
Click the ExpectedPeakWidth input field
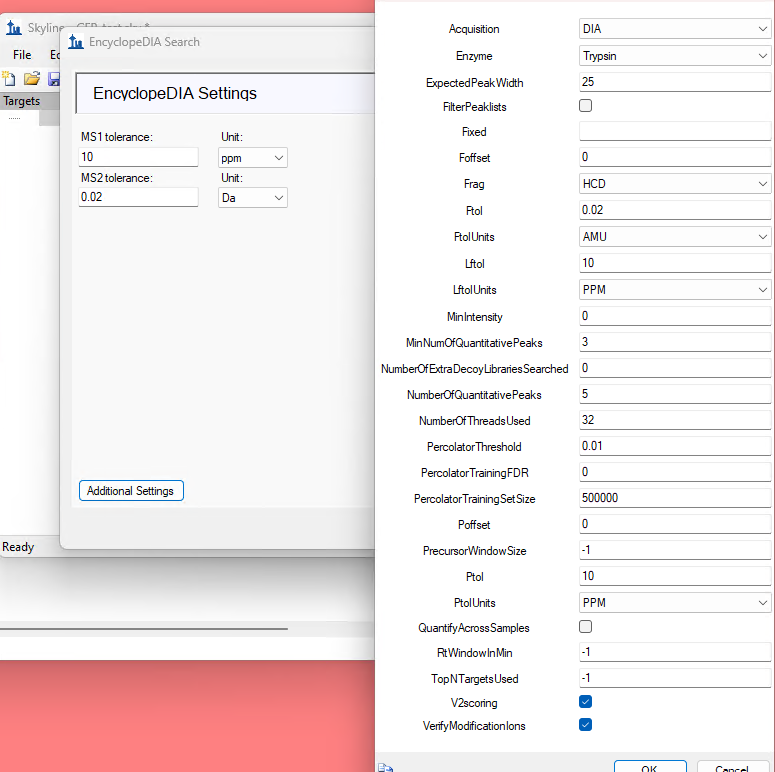[674, 82]
